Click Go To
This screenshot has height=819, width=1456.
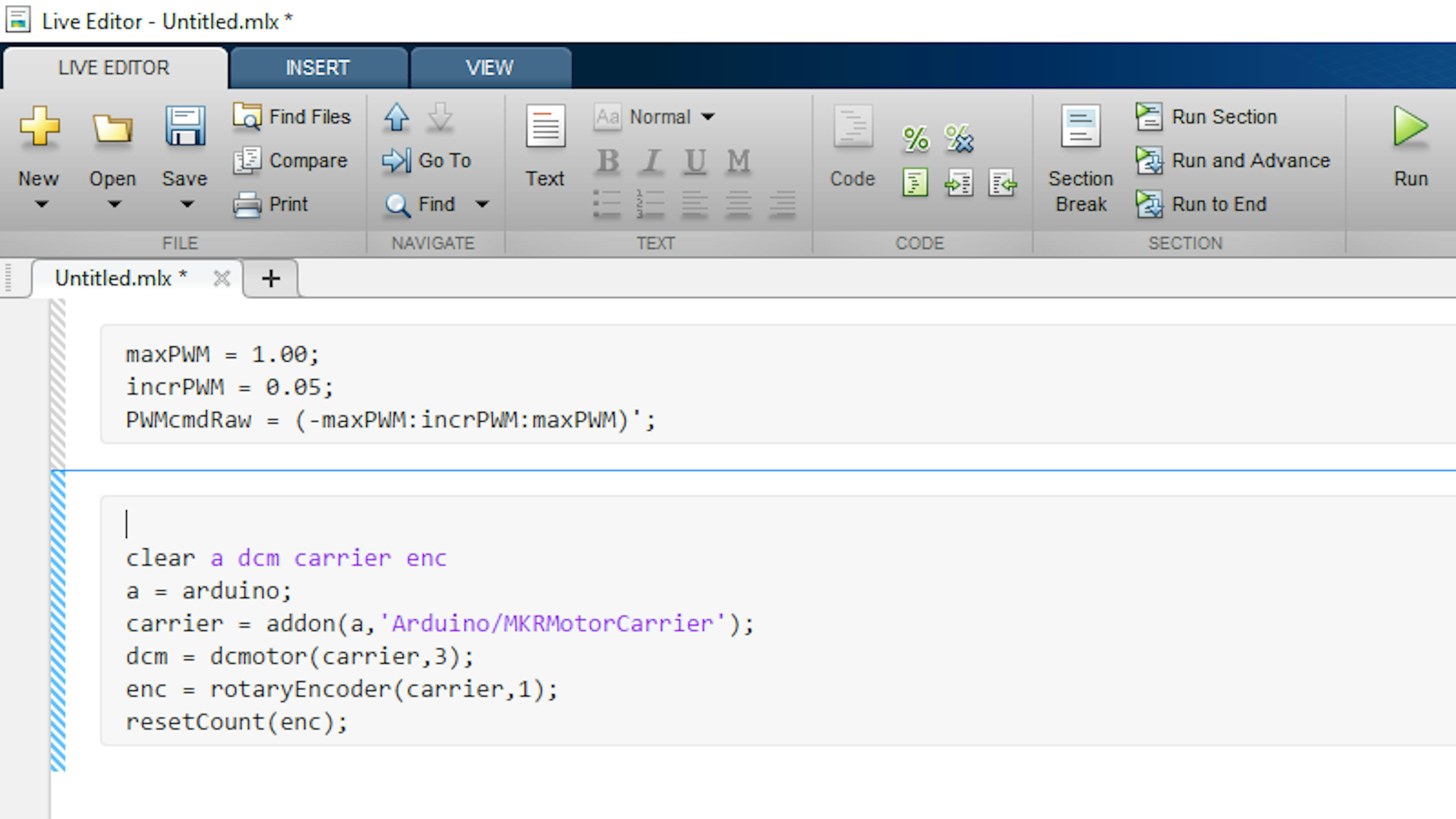click(427, 160)
